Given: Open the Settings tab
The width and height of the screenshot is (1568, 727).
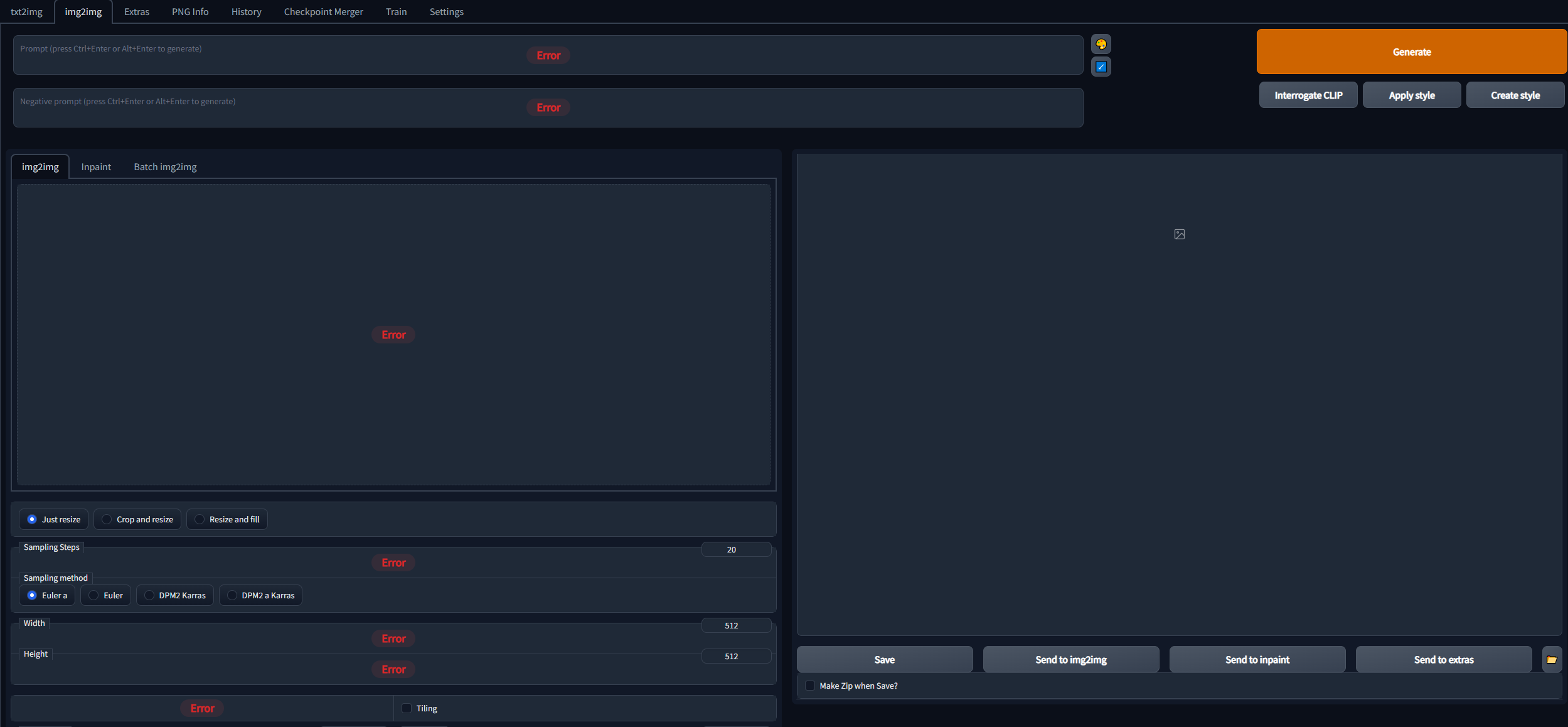Looking at the screenshot, I should pos(445,11).
